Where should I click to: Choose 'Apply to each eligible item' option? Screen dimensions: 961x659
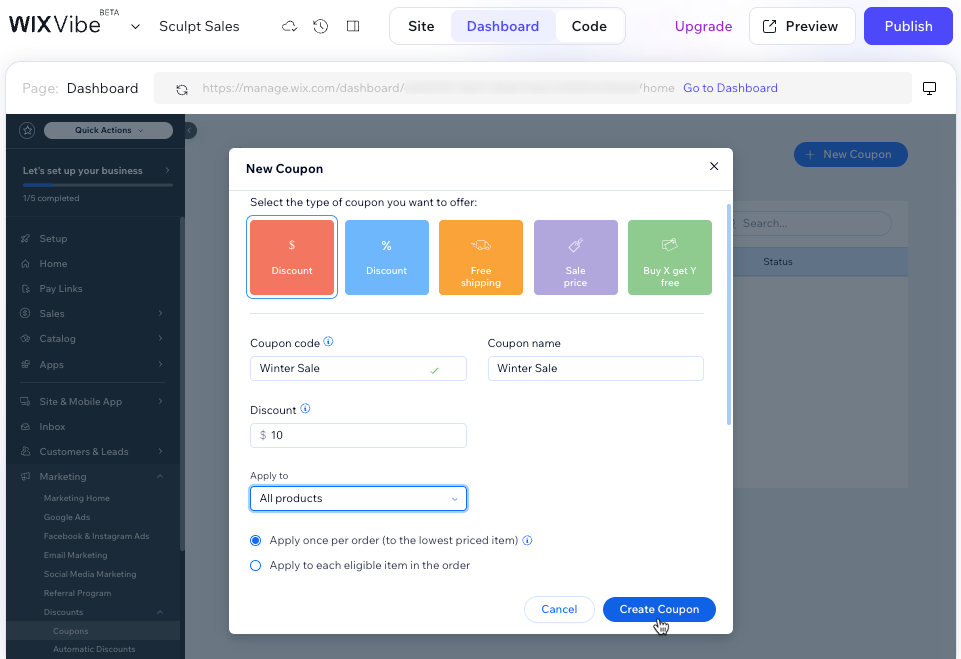click(x=255, y=563)
